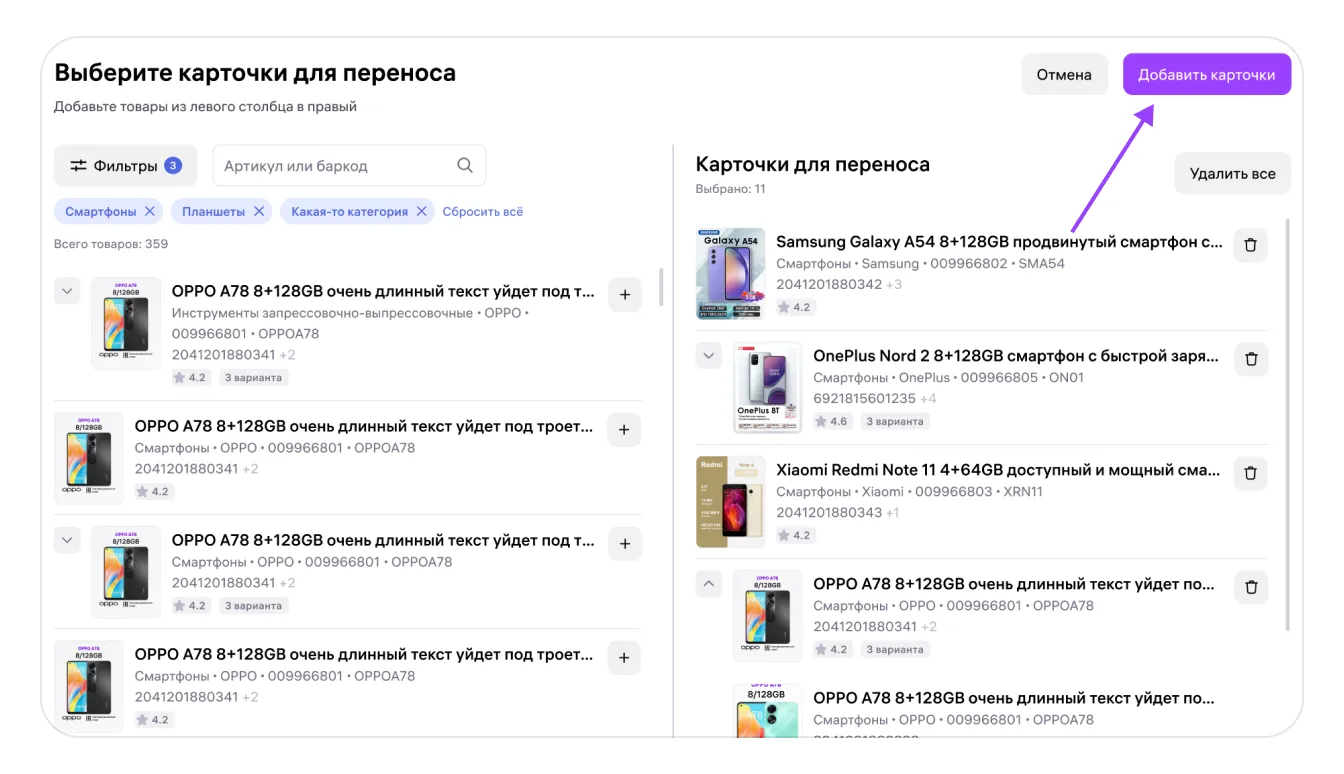The width and height of the screenshot is (1344, 774).
Task: Remove the Какая-то категория filter chip
Action: [x=422, y=212]
